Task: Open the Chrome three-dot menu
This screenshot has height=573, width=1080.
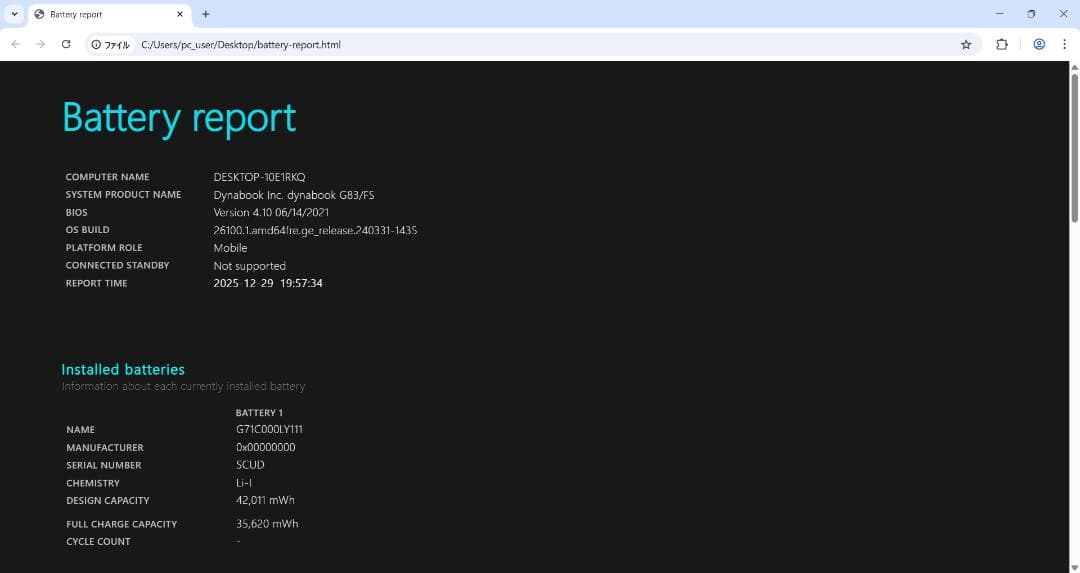Action: (x=1064, y=44)
